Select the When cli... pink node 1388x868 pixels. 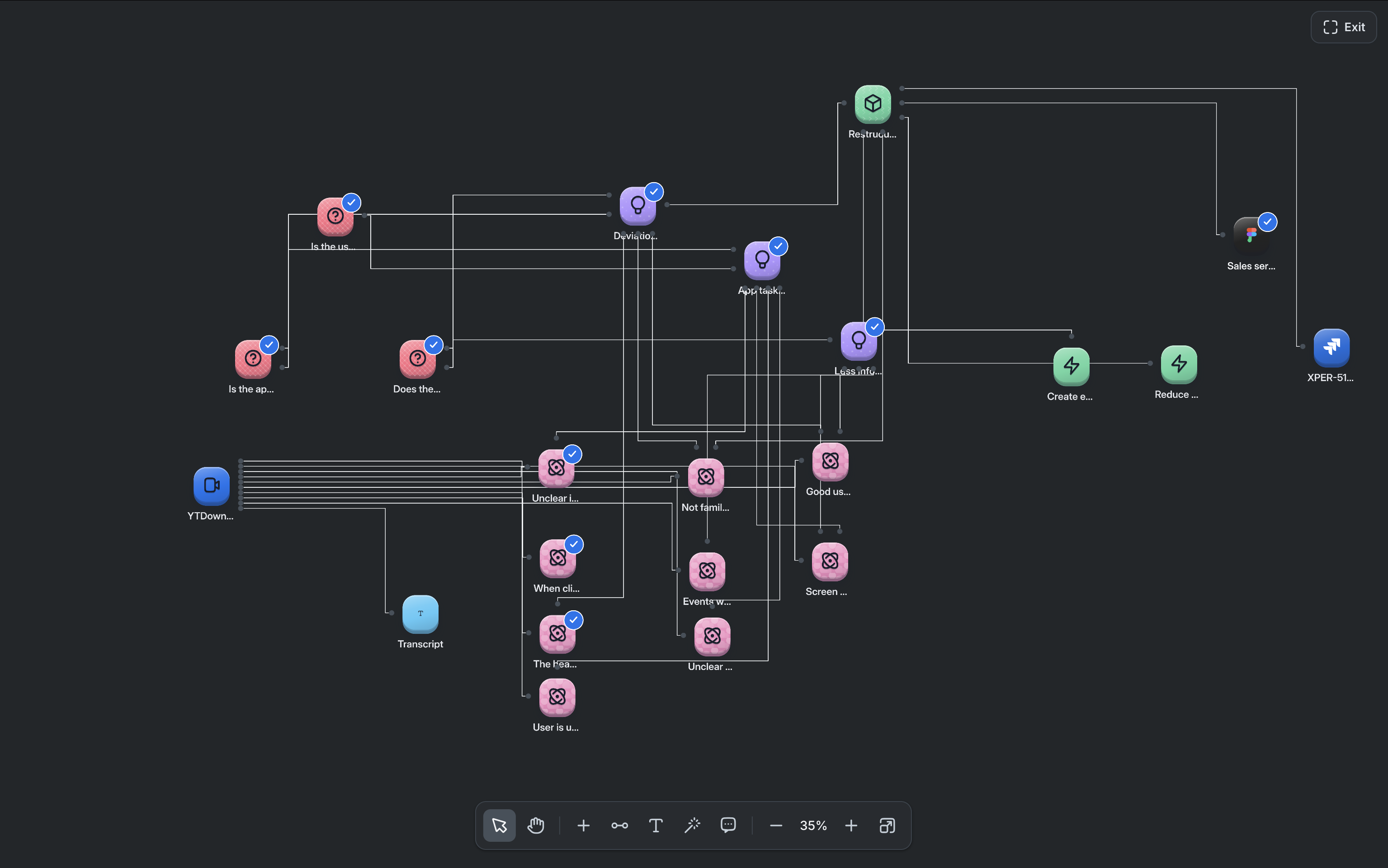[558, 558]
